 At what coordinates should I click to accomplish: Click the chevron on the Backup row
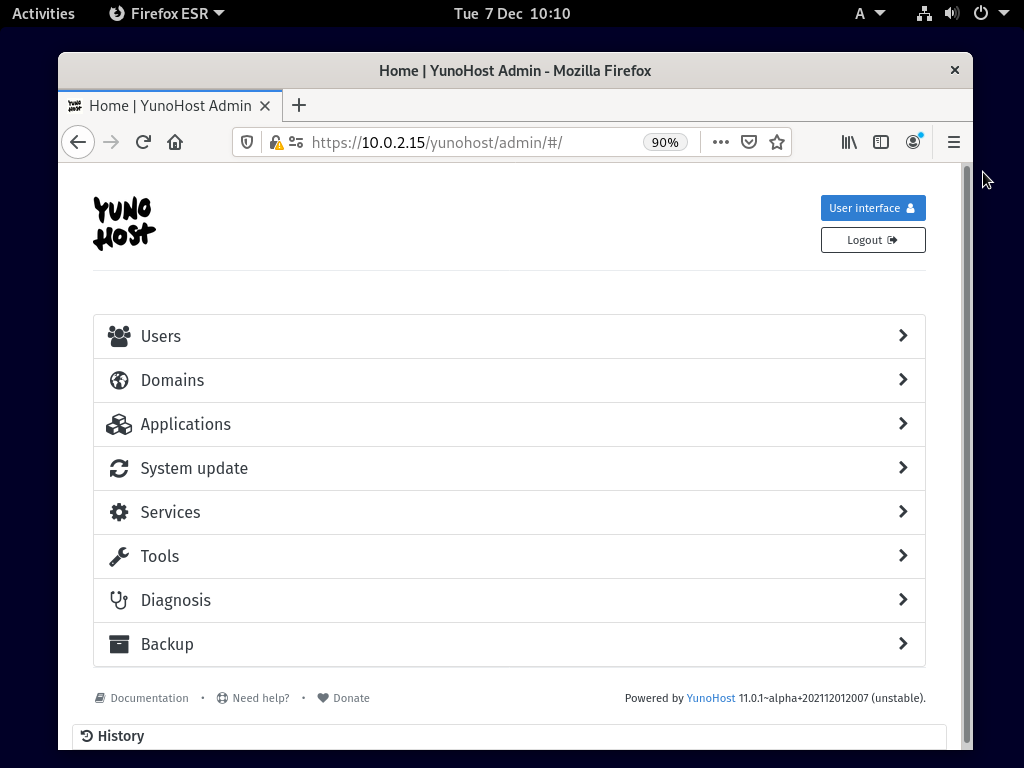(x=903, y=643)
